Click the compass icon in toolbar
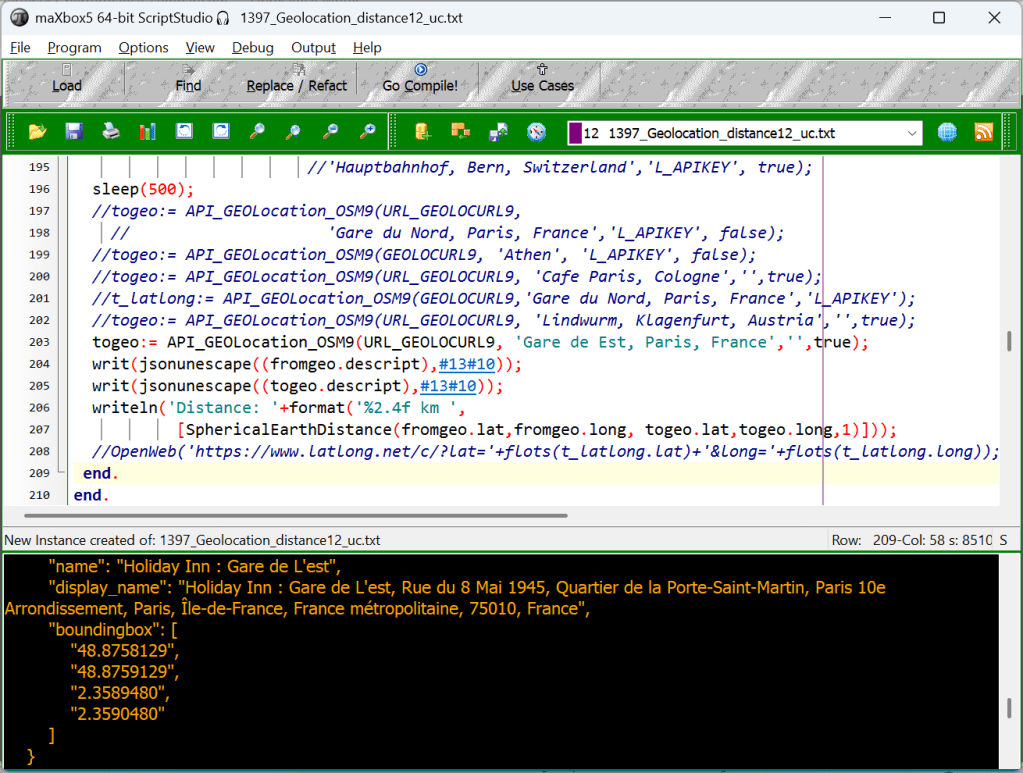1023x773 pixels. 537,132
